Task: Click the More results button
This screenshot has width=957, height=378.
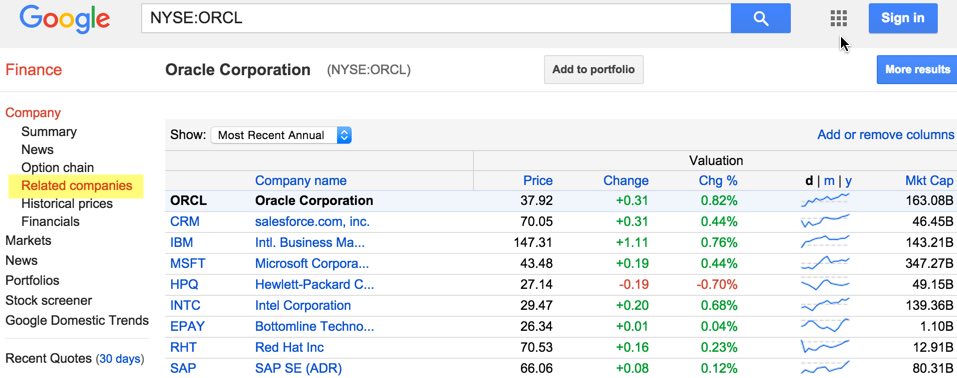Action: 917,70
